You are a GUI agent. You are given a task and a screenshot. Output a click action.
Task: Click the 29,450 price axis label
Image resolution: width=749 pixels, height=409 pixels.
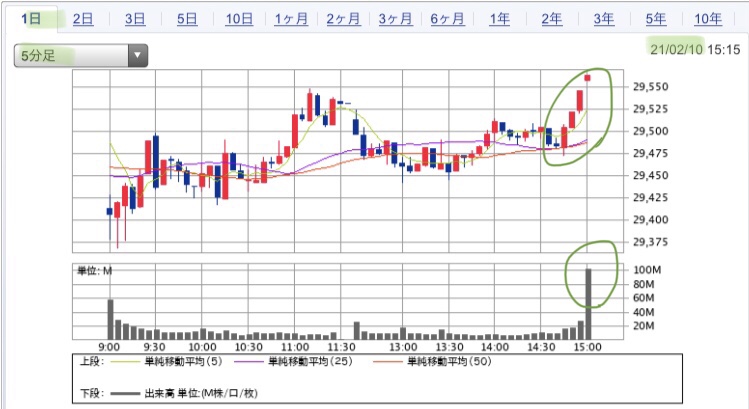(651, 175)
